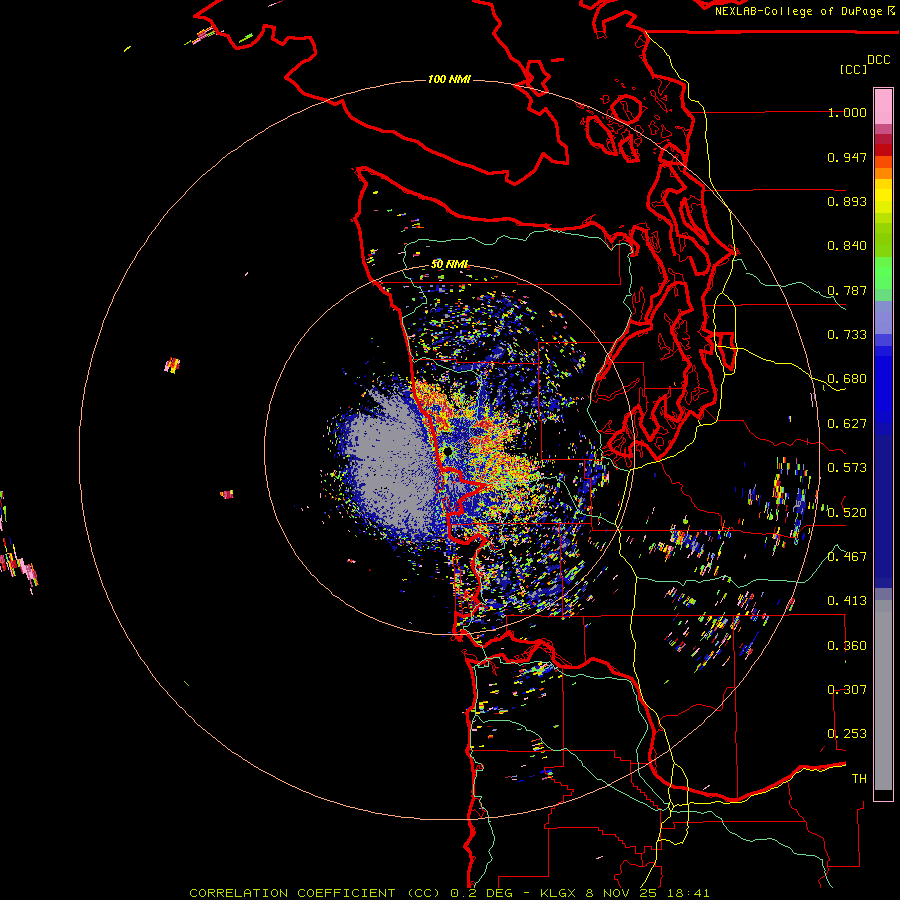Click the 0.253 legend value

click(x=847, y=734)
